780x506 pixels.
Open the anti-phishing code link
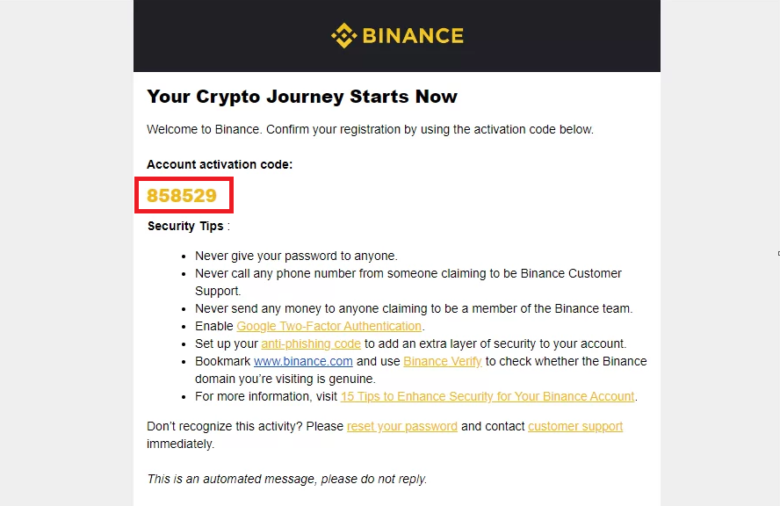[x=311, y=344]
